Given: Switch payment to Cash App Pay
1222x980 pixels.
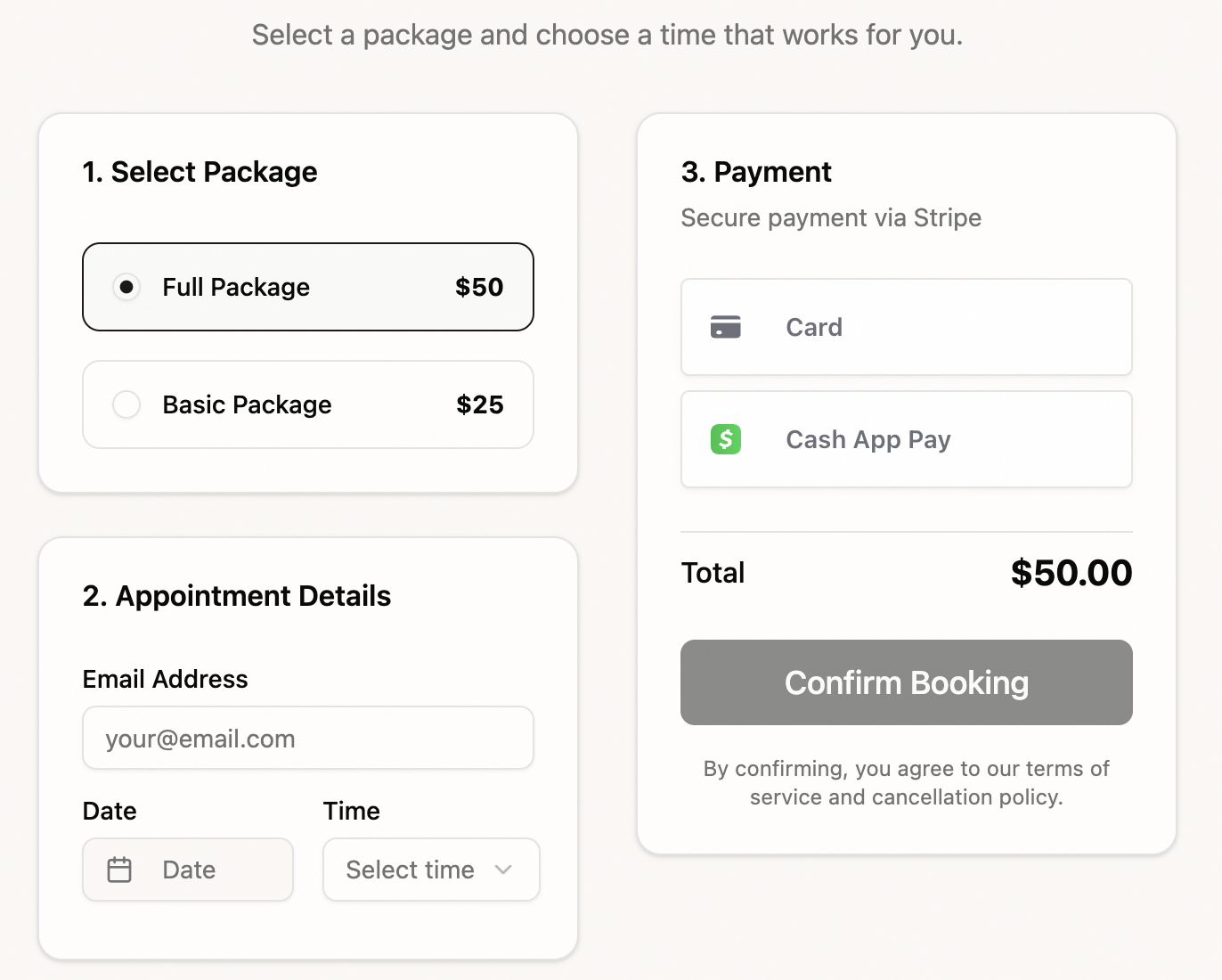Looking at the screenshot, I should (x=906, y=438).
